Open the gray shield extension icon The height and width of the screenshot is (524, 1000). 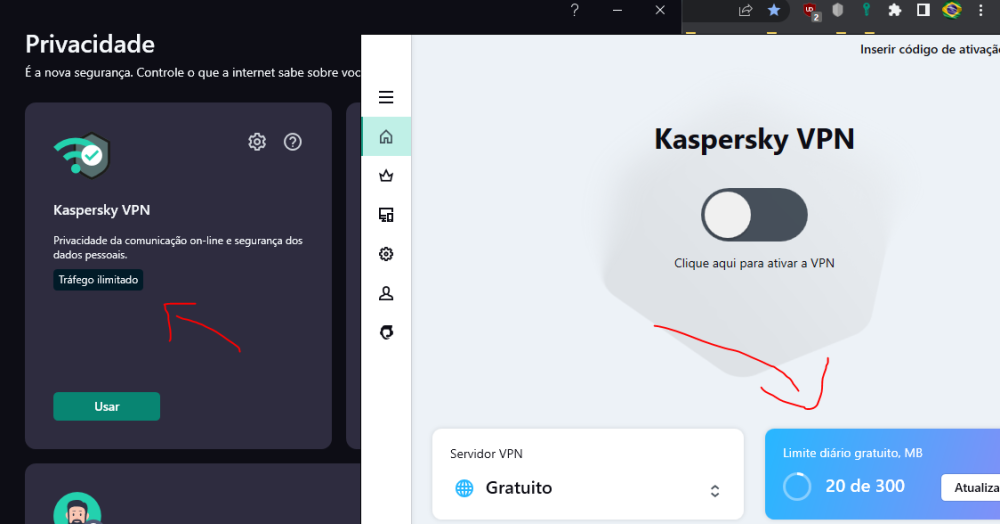click(x=838, y=10)
